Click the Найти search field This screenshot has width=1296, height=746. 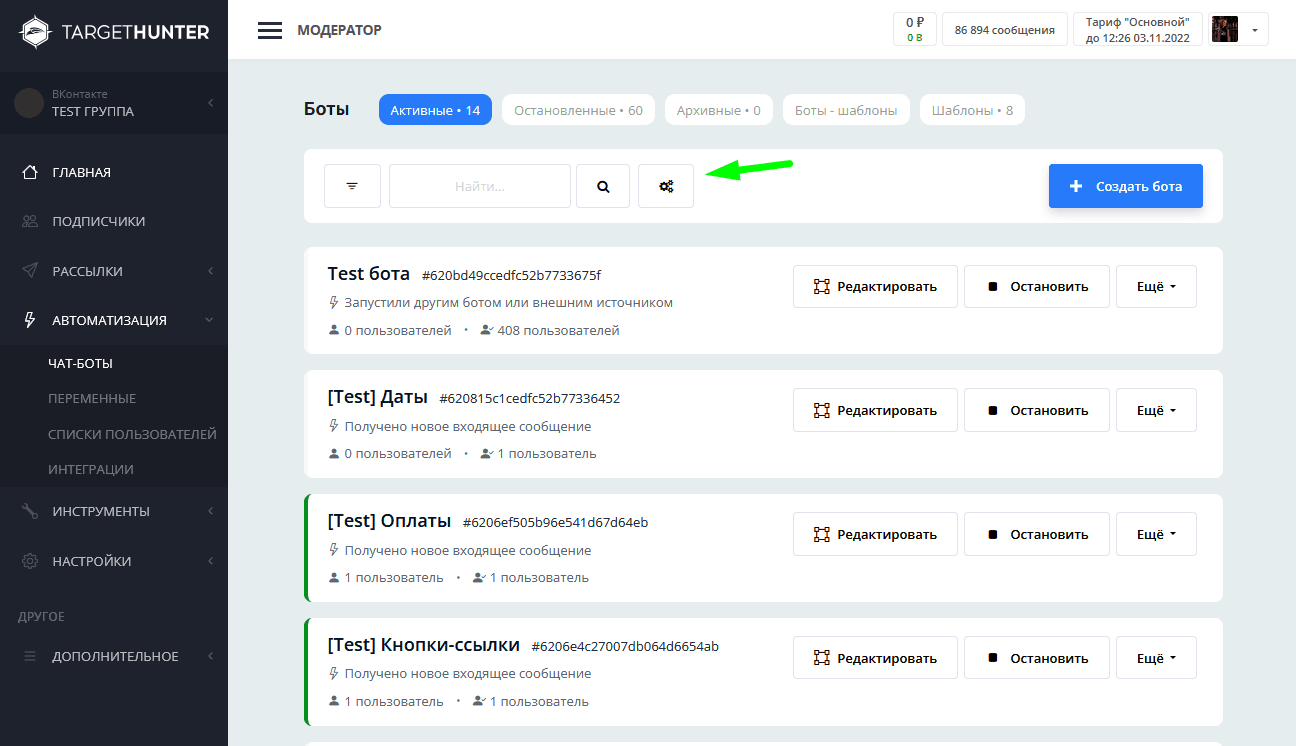pos(480,186)
